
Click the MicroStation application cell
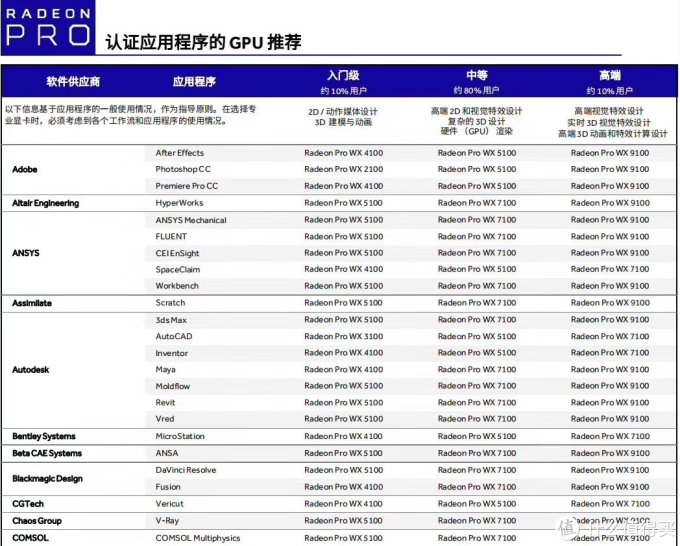click(180, 436)
